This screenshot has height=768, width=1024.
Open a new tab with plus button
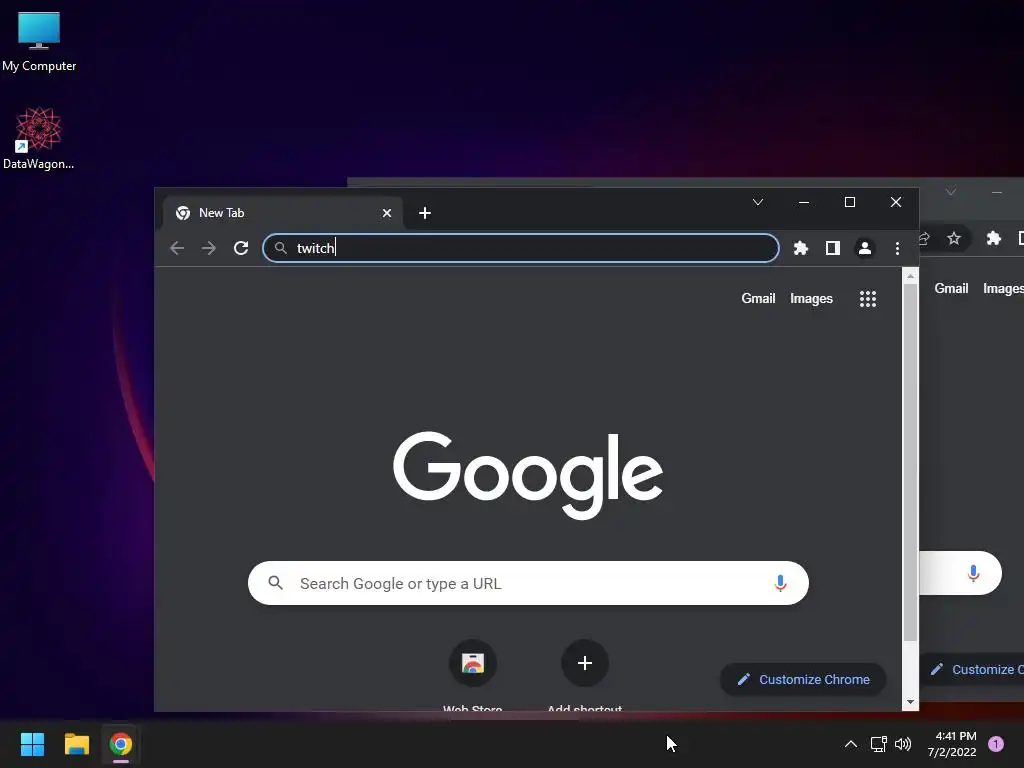click(424, 213)
